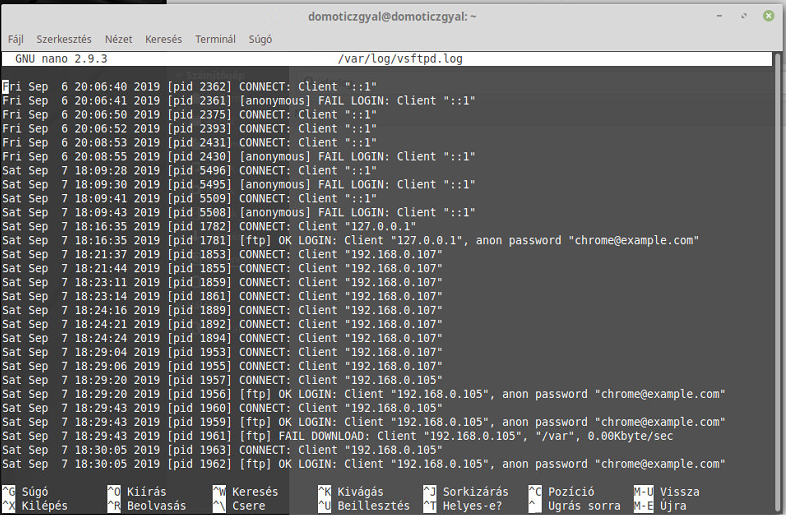Click the log line with pid 2362
The image size is (786, 515).
click(x=189, y=87)
